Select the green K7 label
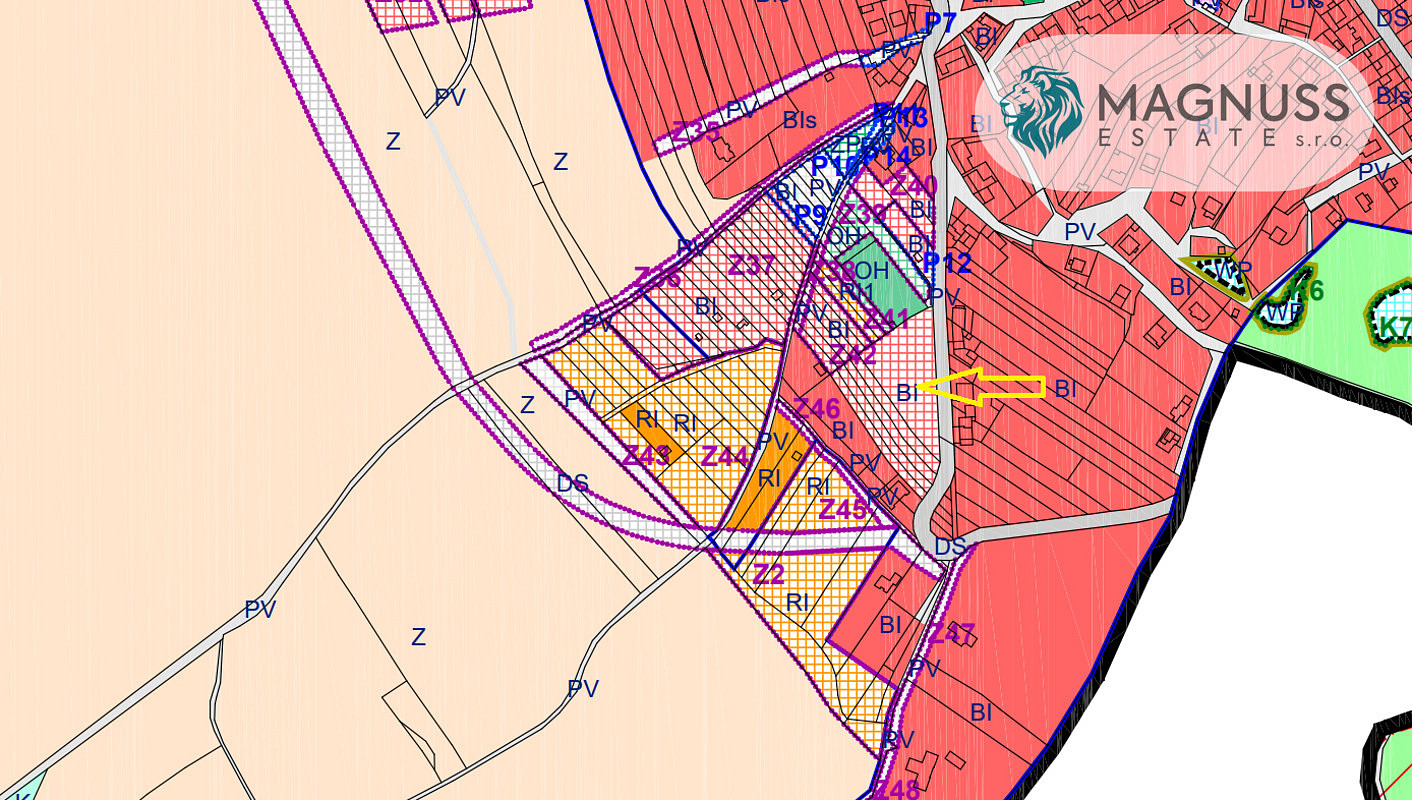This screenshot has height=800, width=1412. pos(1394,326)
